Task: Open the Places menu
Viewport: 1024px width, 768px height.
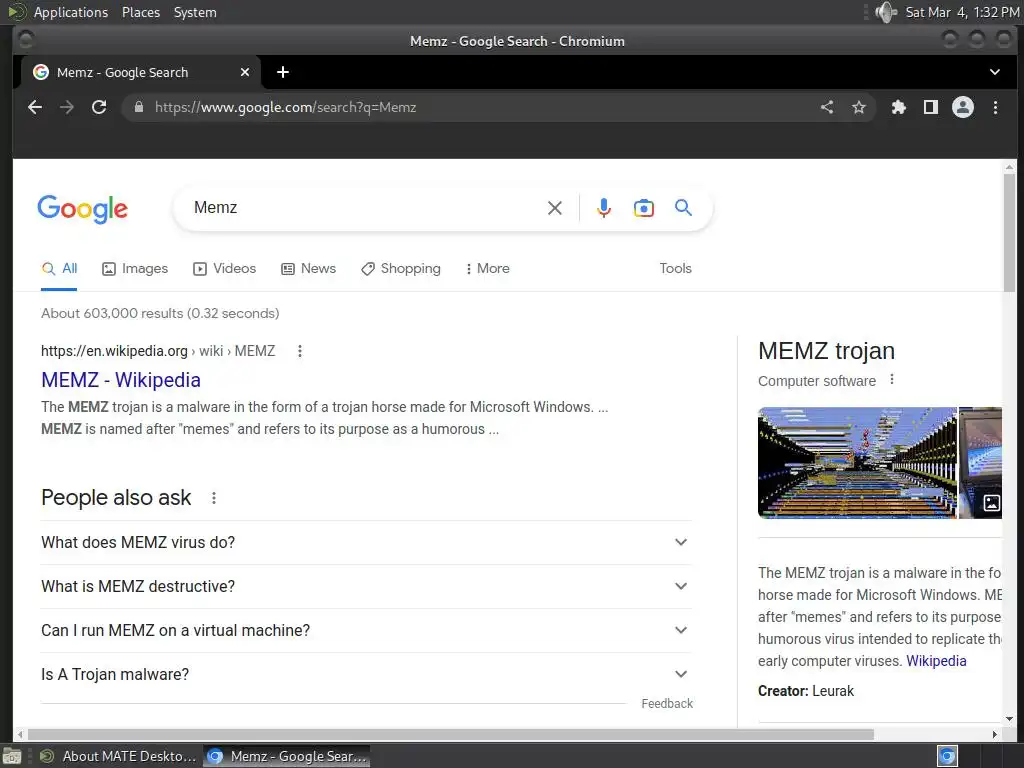Action: (140, 12)
